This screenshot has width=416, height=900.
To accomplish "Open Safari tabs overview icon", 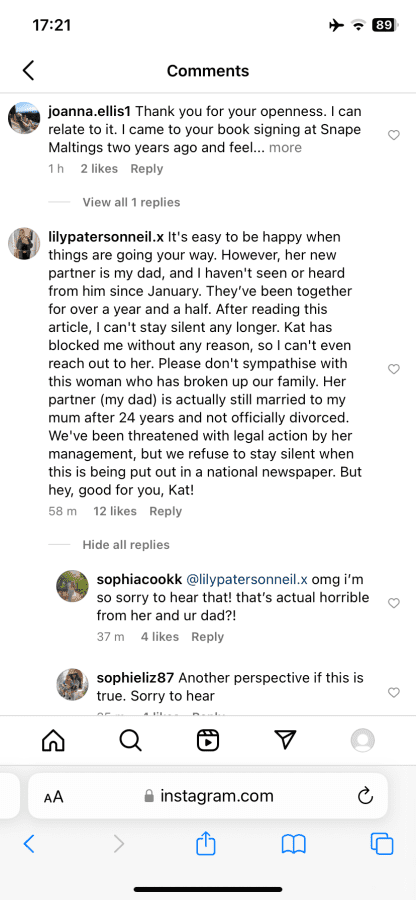I will [x=382, y=844].
